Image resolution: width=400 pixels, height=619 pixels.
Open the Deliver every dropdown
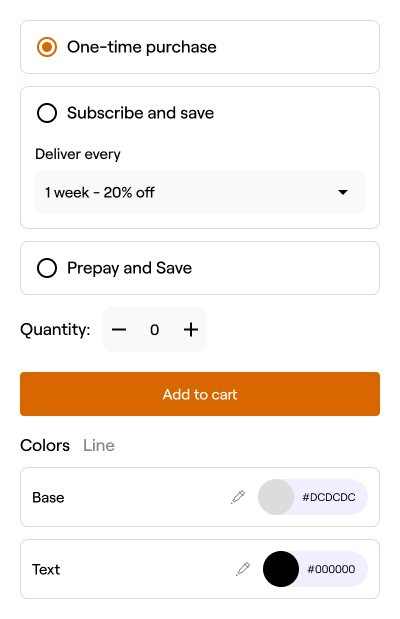coord(200,192)
